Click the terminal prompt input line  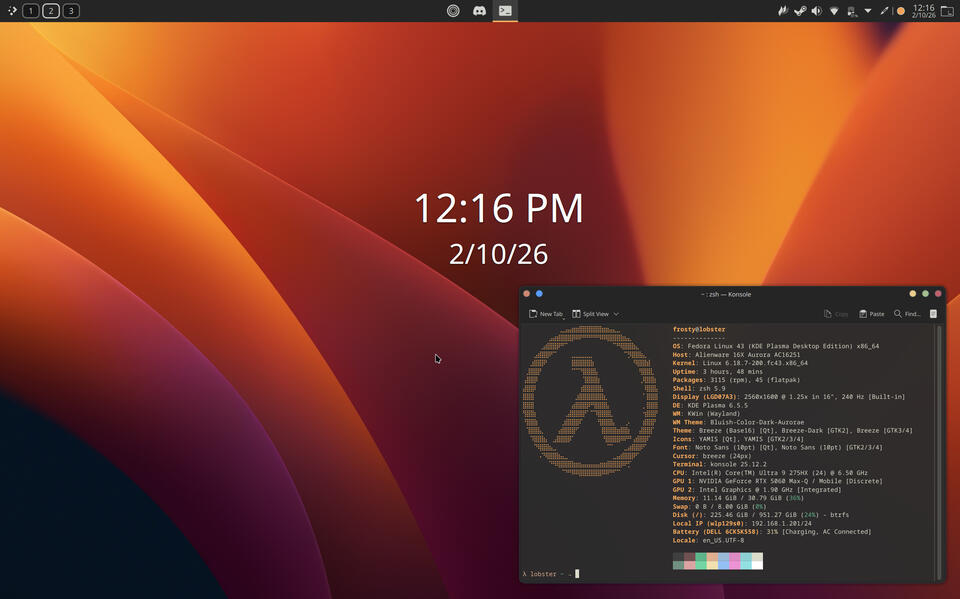700,574
